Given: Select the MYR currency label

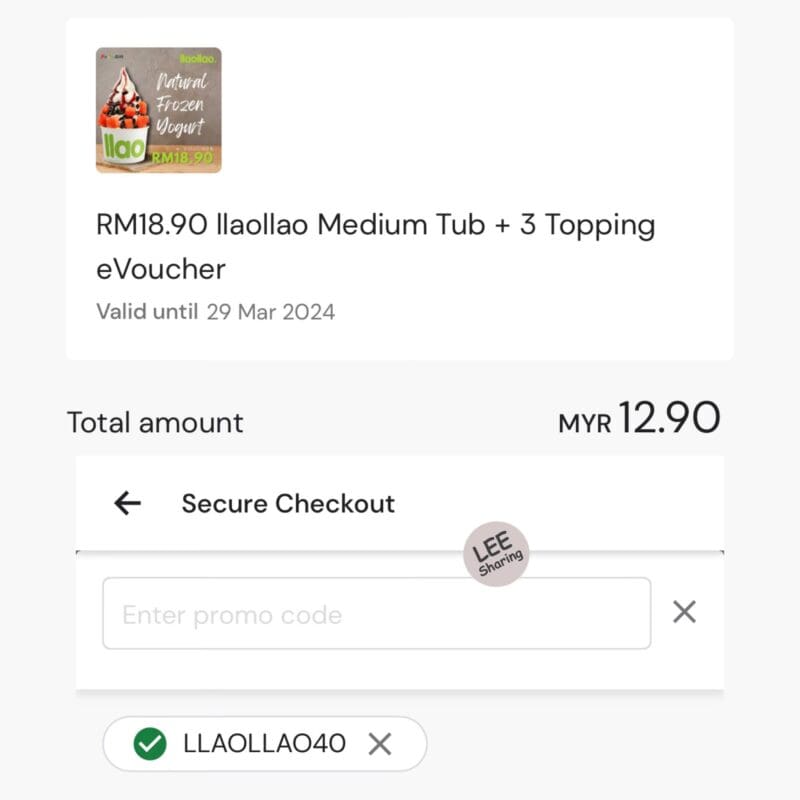Looking at the screenshot, I should tap(585, 424).
